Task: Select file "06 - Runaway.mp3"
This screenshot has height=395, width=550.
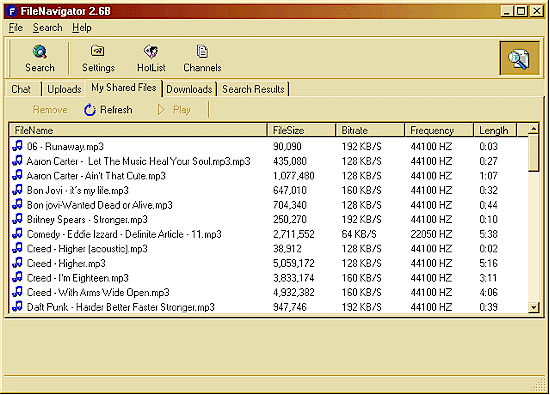Action: (65, 146)
